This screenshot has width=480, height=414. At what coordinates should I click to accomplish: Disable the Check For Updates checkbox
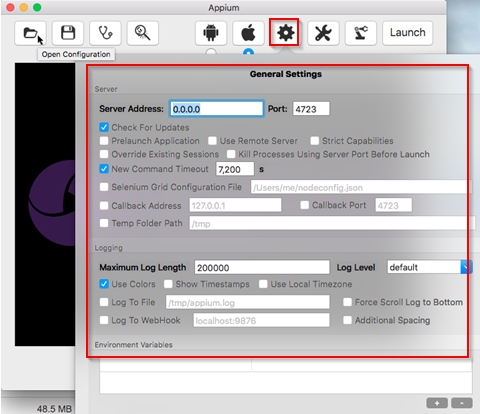coord(104,127)
